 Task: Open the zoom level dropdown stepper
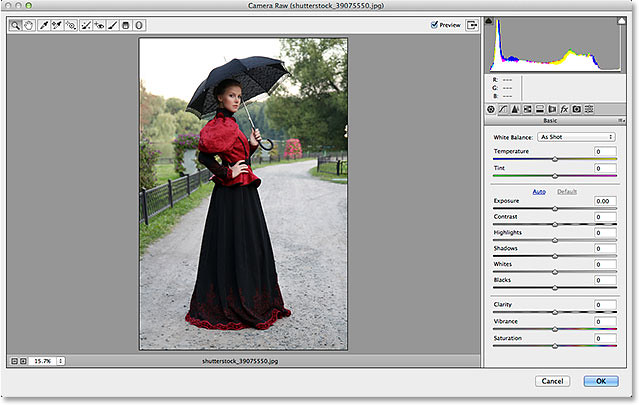point(61,361)
